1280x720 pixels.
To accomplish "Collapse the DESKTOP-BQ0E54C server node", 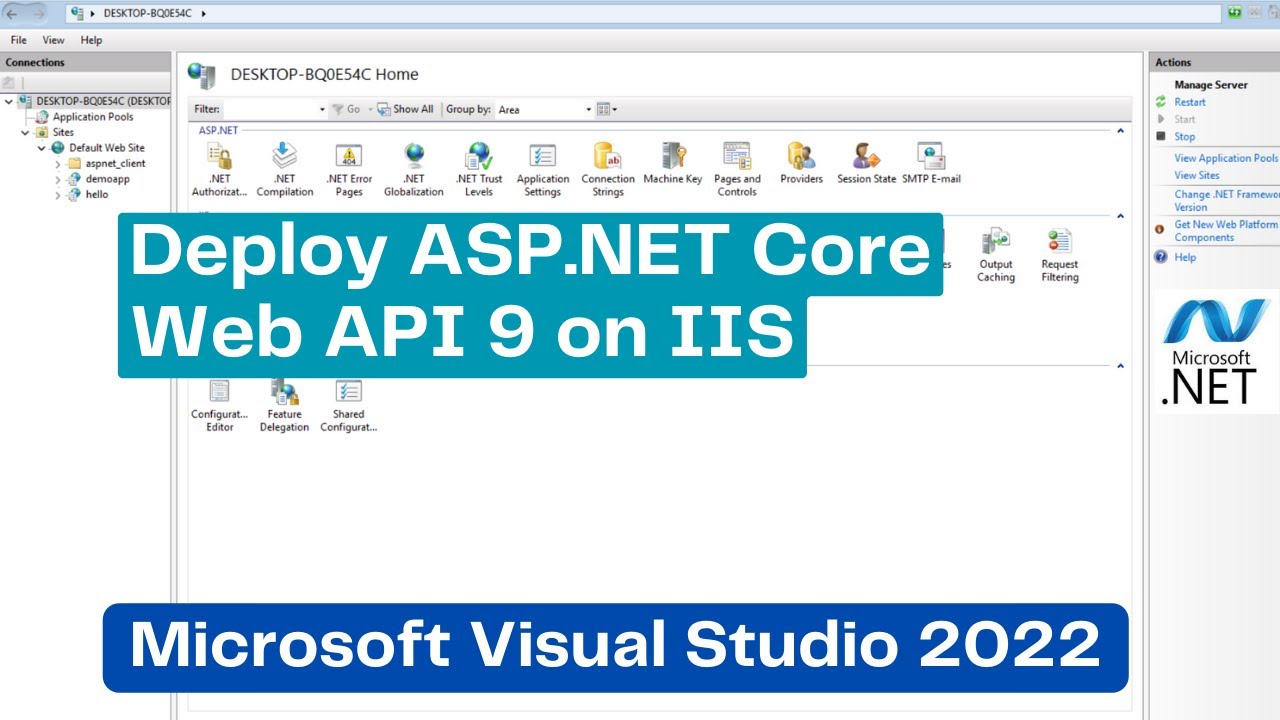I will (9, 101).
